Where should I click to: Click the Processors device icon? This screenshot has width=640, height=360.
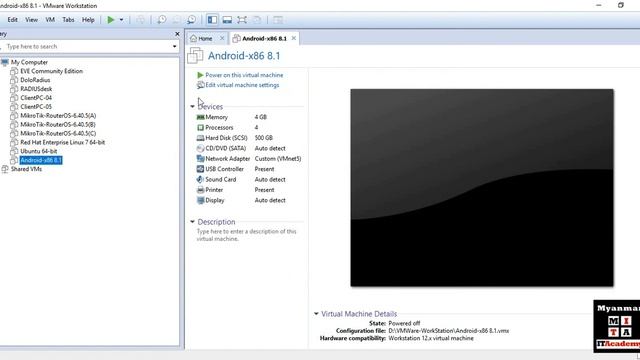point(200,128)
